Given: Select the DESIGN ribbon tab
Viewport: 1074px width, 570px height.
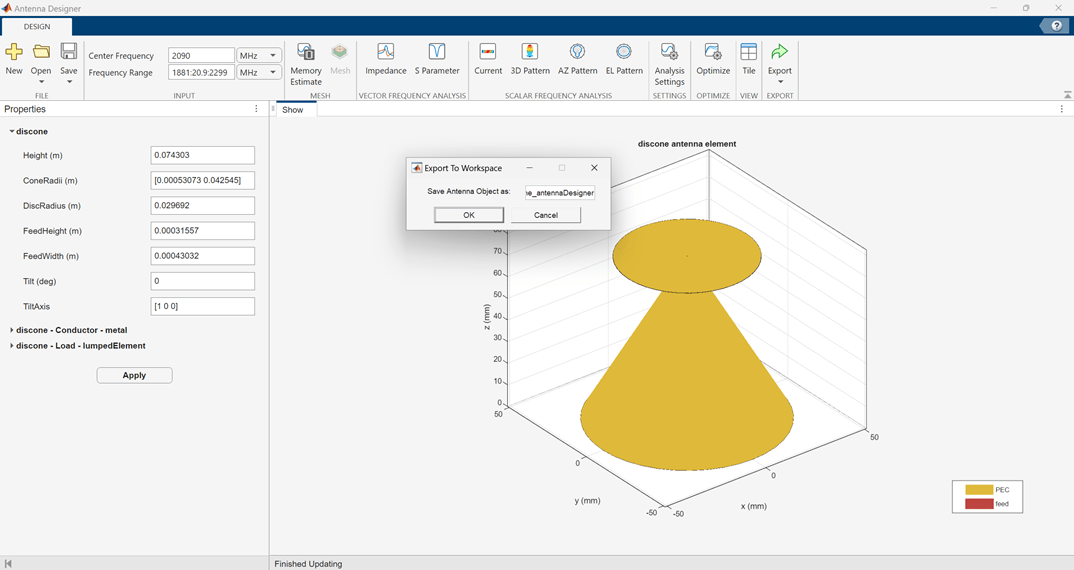Looking at the screenshot, I should (x=36, y=27).
